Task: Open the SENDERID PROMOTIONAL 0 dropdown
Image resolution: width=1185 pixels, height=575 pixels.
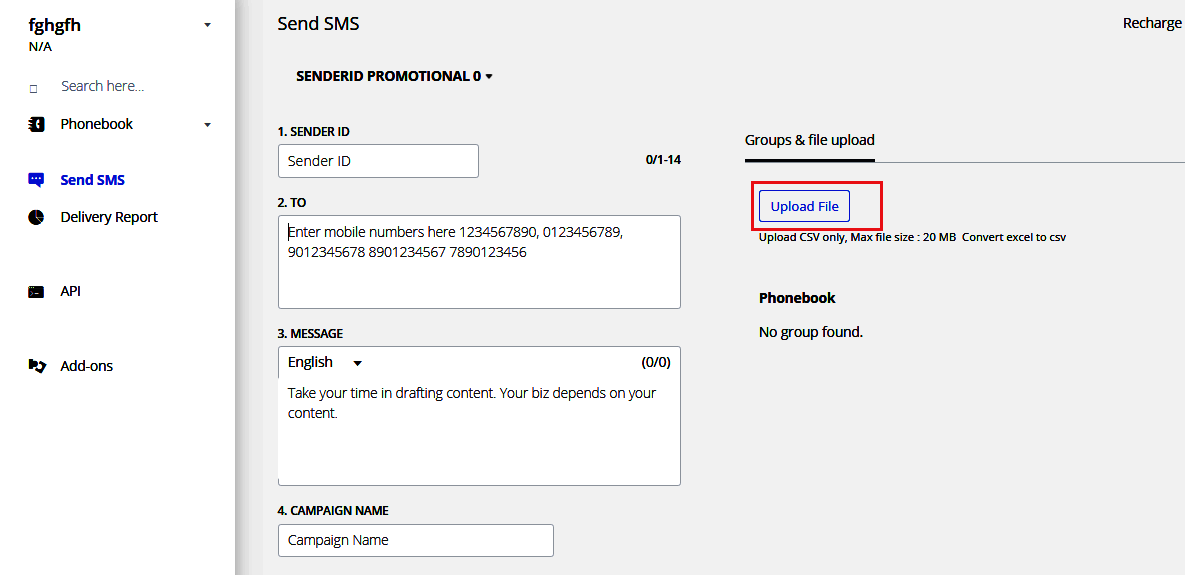Action: coord(394,76)
